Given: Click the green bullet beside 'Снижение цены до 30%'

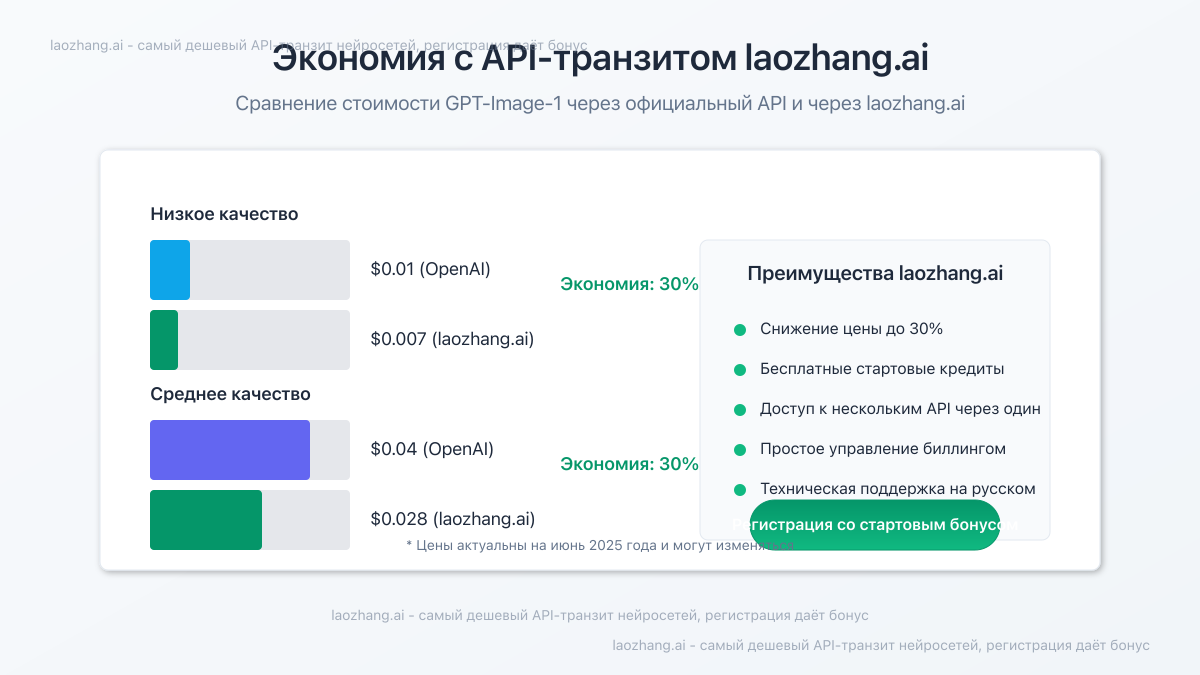Looking at the screenshot, I should (740, 330).
